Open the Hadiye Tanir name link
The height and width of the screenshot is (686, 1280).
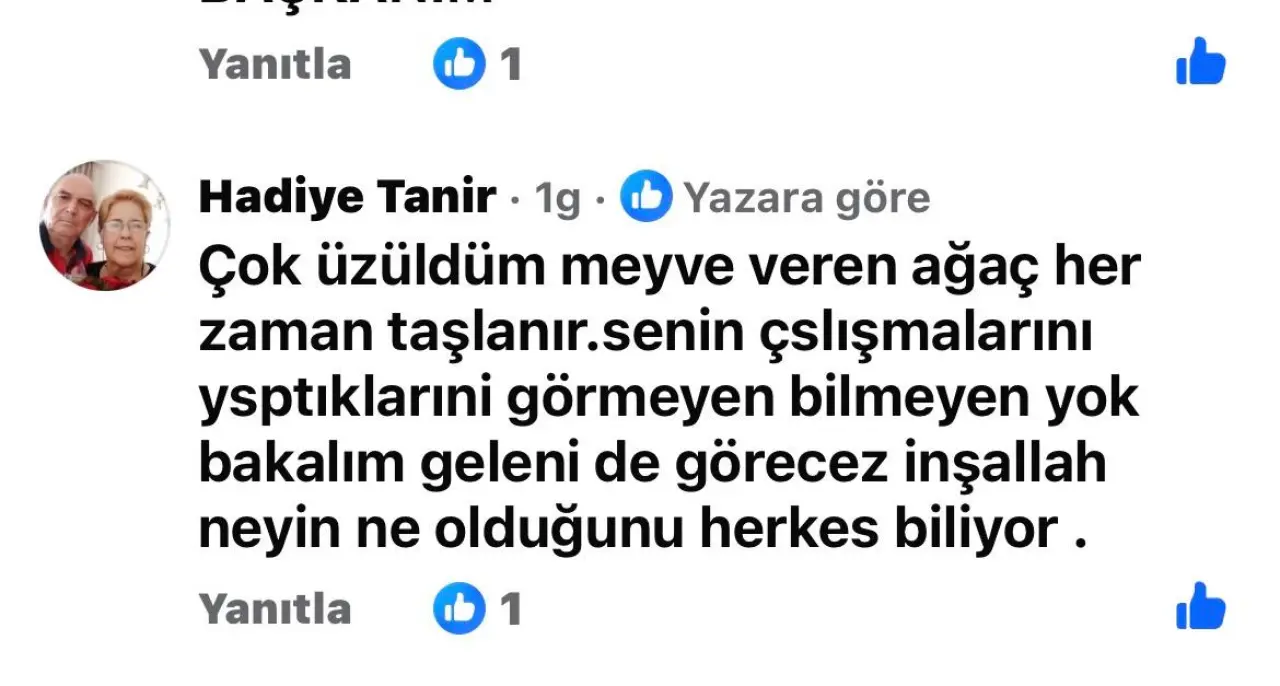click(347, 198)
